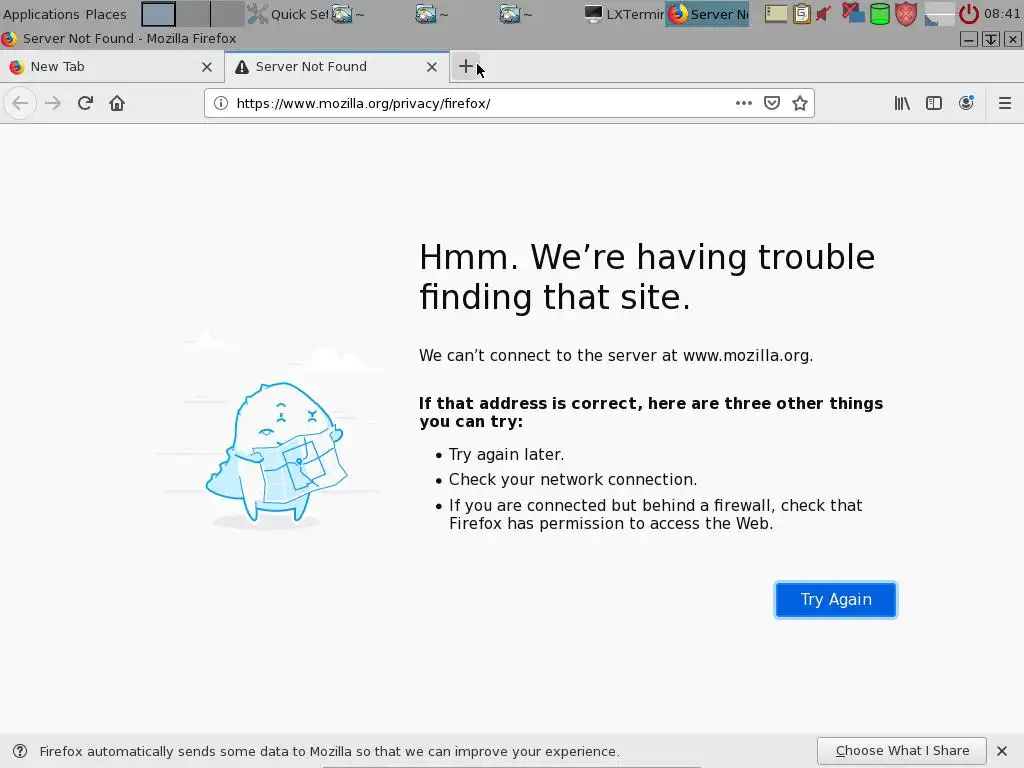Click the red power shutdown icon

(968, 14)
